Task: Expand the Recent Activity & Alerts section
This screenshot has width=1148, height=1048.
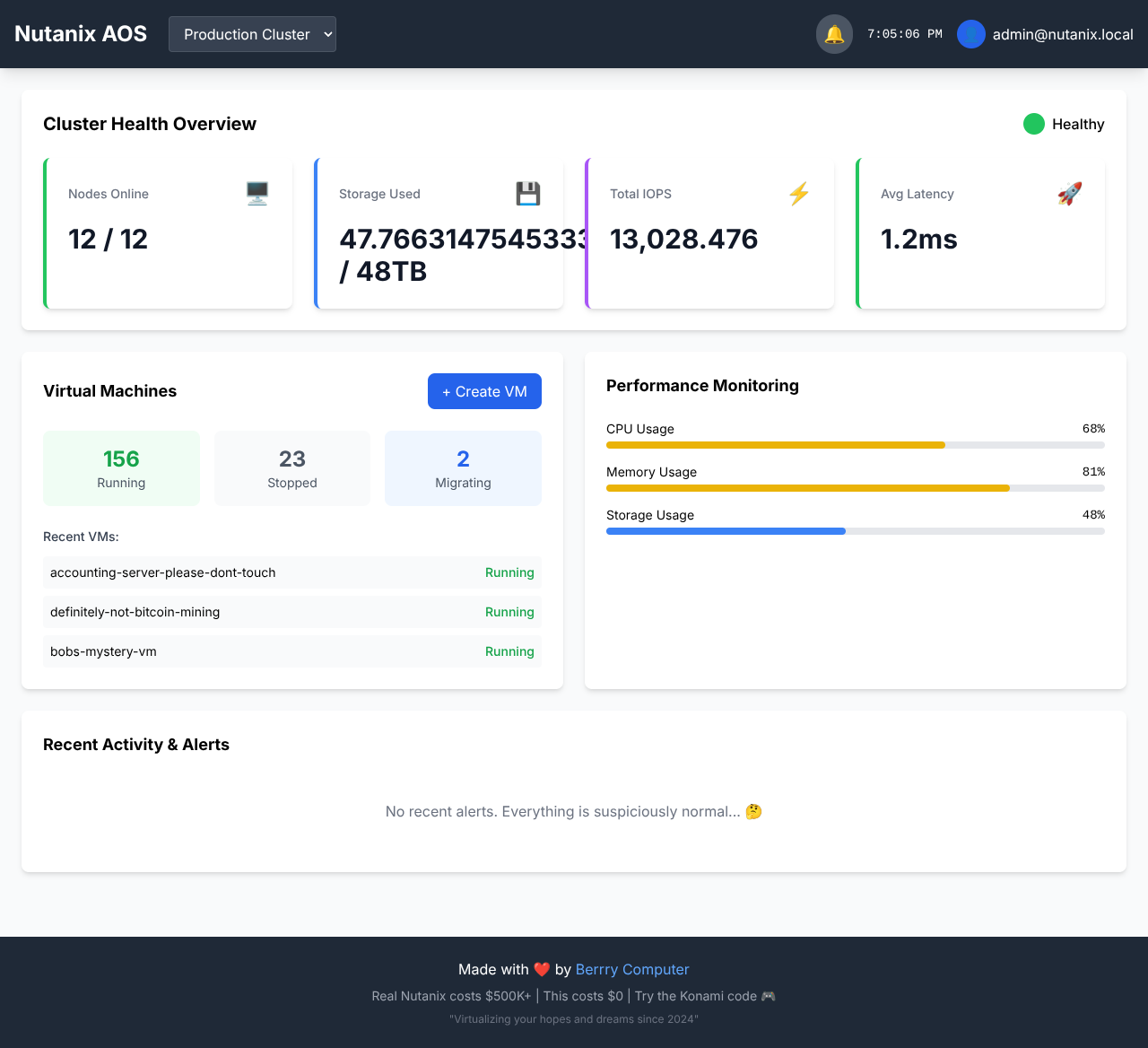Action: (136, 745)
